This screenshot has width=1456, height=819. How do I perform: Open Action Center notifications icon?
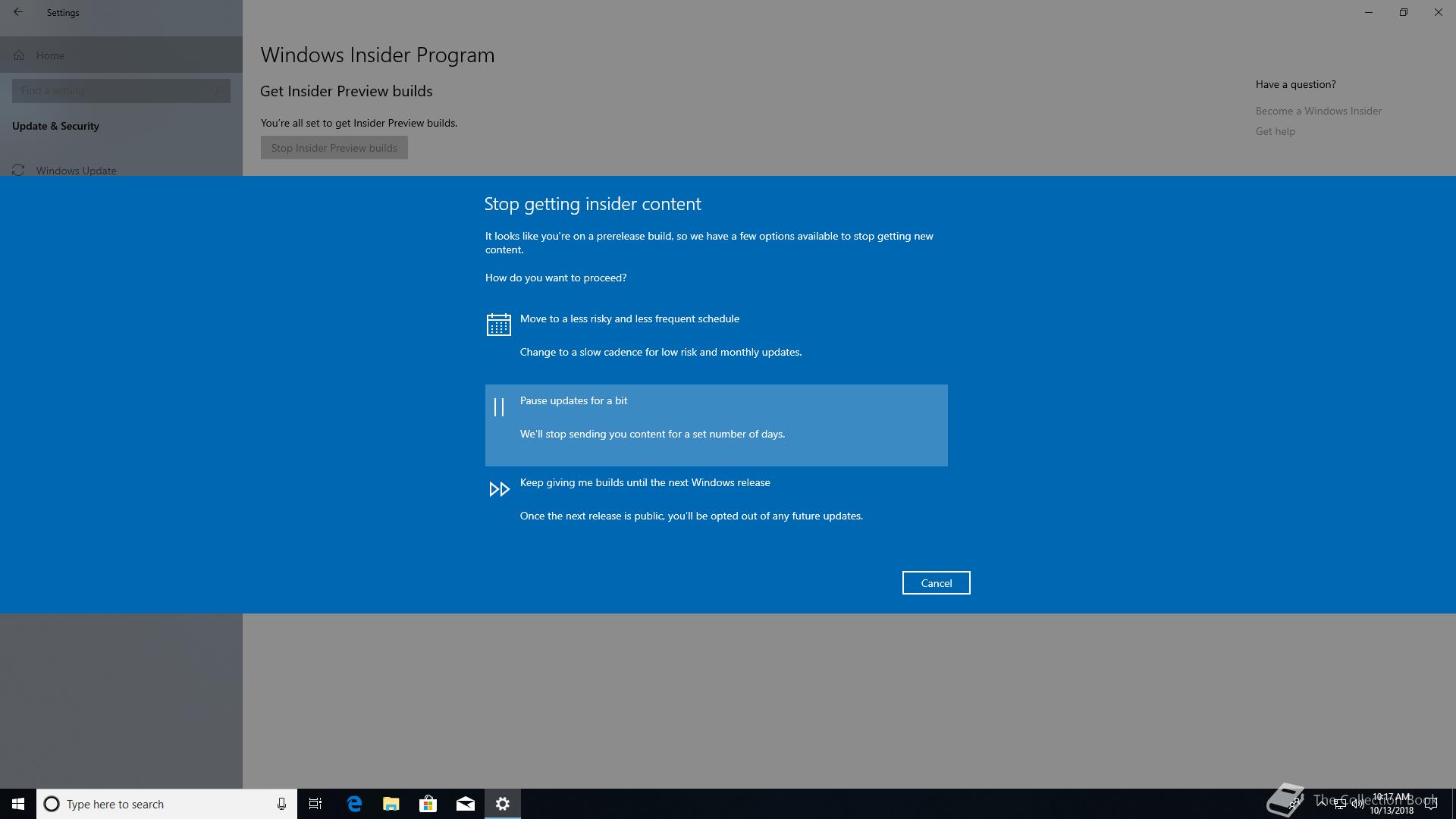(1431, 804)
